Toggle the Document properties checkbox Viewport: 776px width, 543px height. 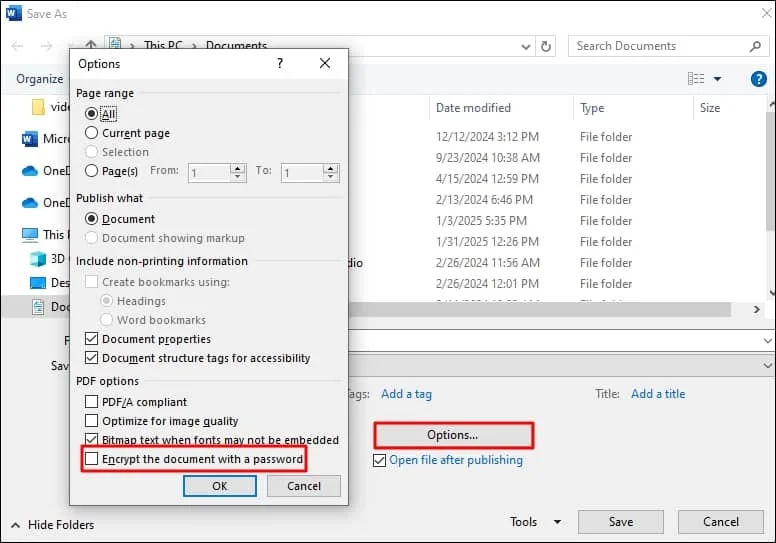click(x=91, y=339)
